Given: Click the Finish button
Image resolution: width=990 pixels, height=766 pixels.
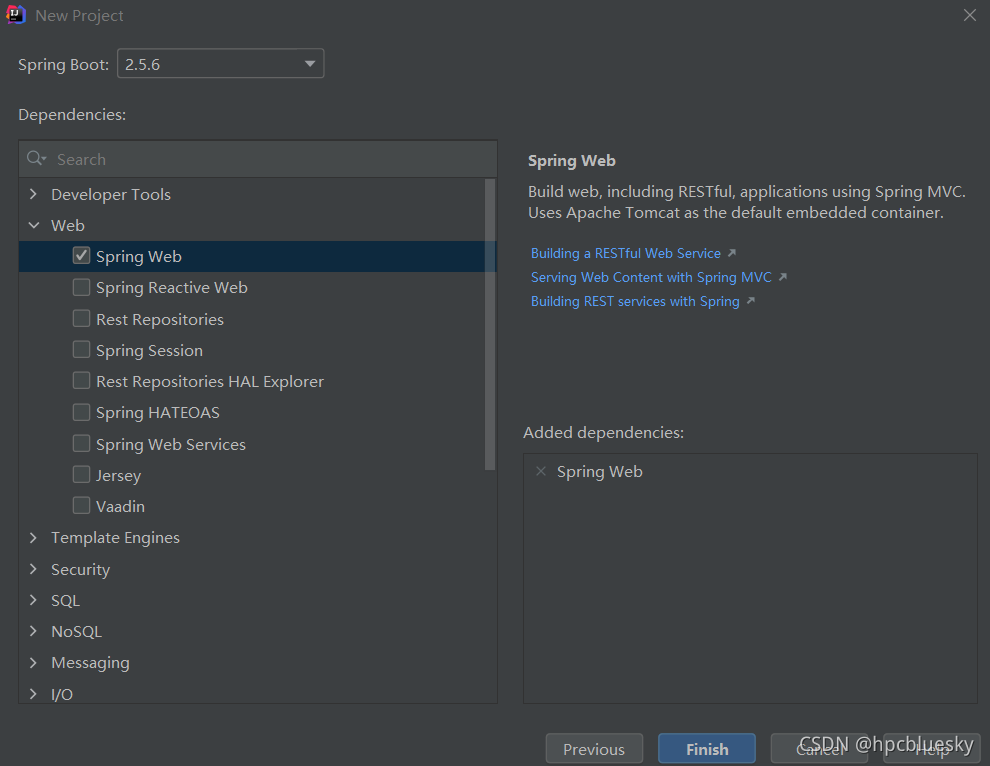Looking at the screenshot, I should coord(707,749).
